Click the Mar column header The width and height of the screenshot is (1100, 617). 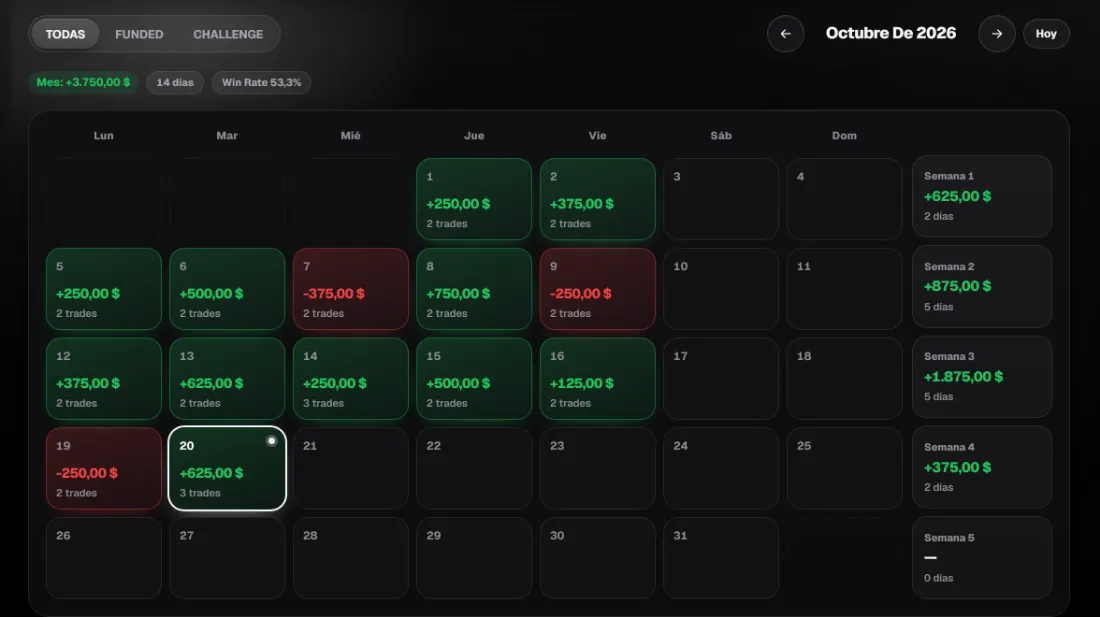(x=227, y=135)
